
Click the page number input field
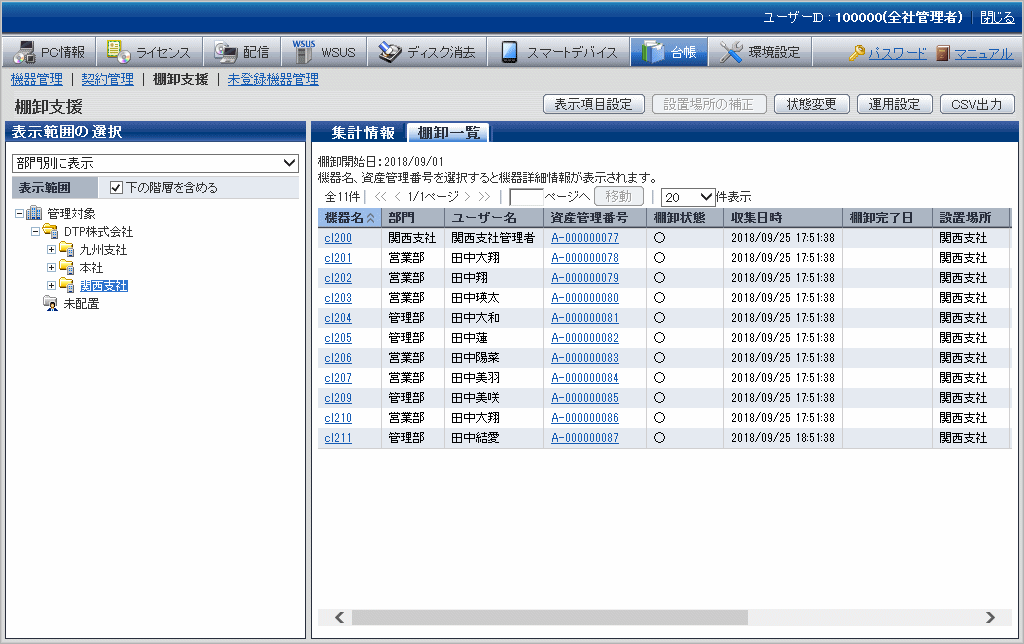pyautogui.click(x=526, y=197)
